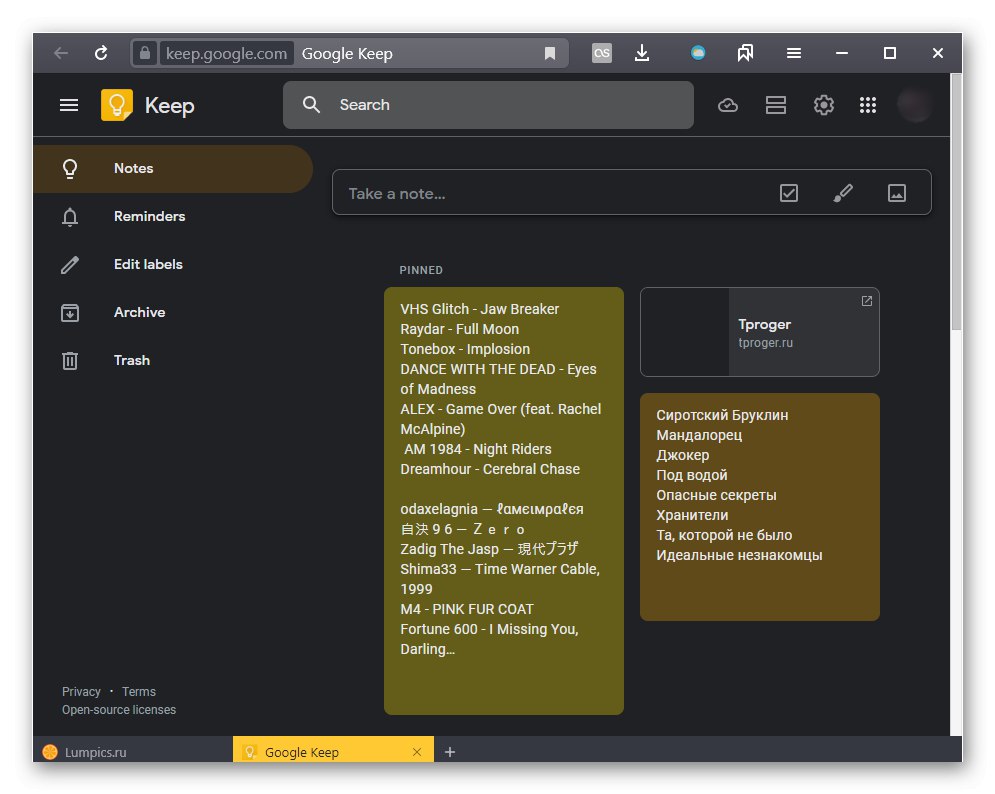This screenshot has height=794, width=995.
Task: Open the tproger.ru link card
Action: (760, 332)
